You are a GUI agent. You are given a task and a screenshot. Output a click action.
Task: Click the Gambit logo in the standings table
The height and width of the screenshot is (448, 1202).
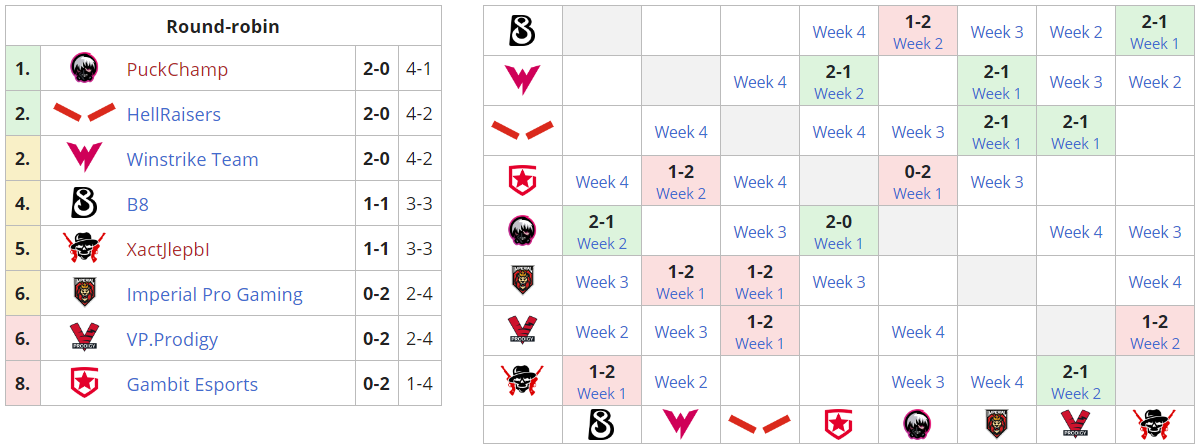(83, 384)
